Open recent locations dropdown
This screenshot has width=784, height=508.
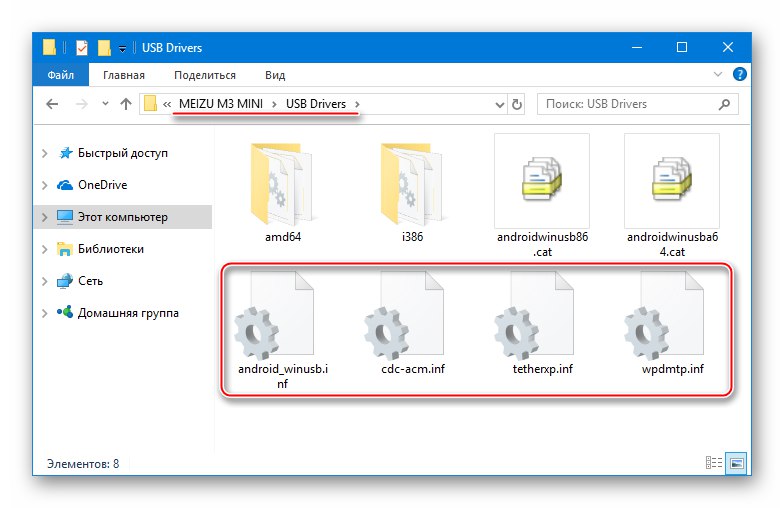tap(105, 104)
